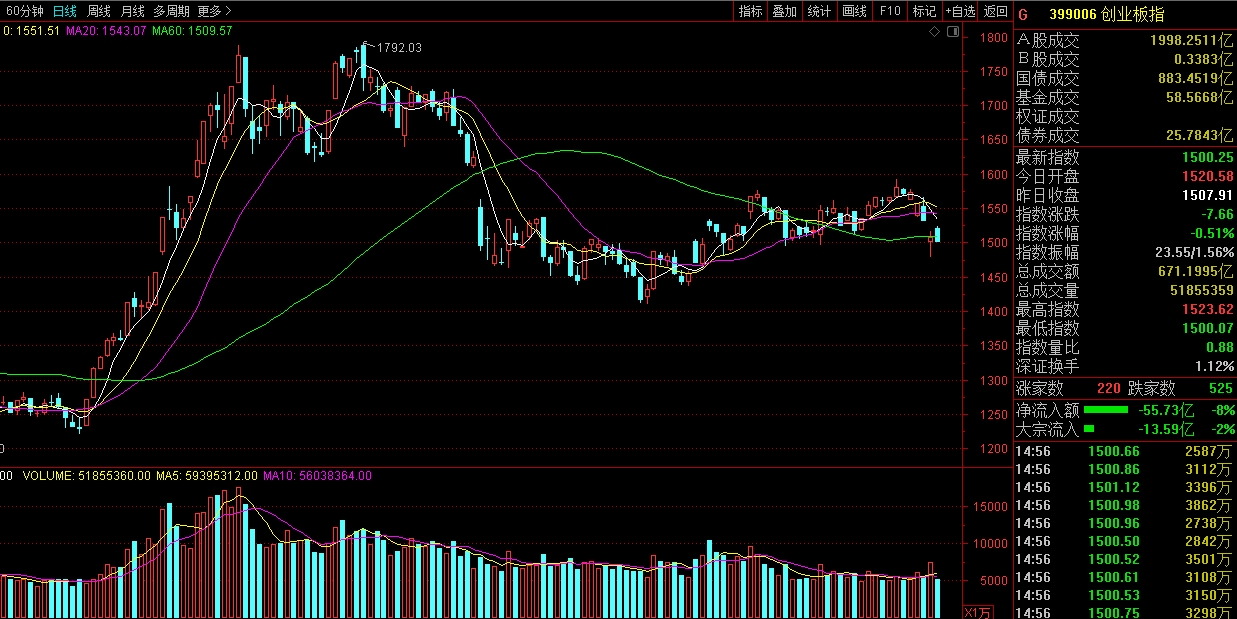Open the F10 company info button
The image size is (1237, 619).
point(889,11)
